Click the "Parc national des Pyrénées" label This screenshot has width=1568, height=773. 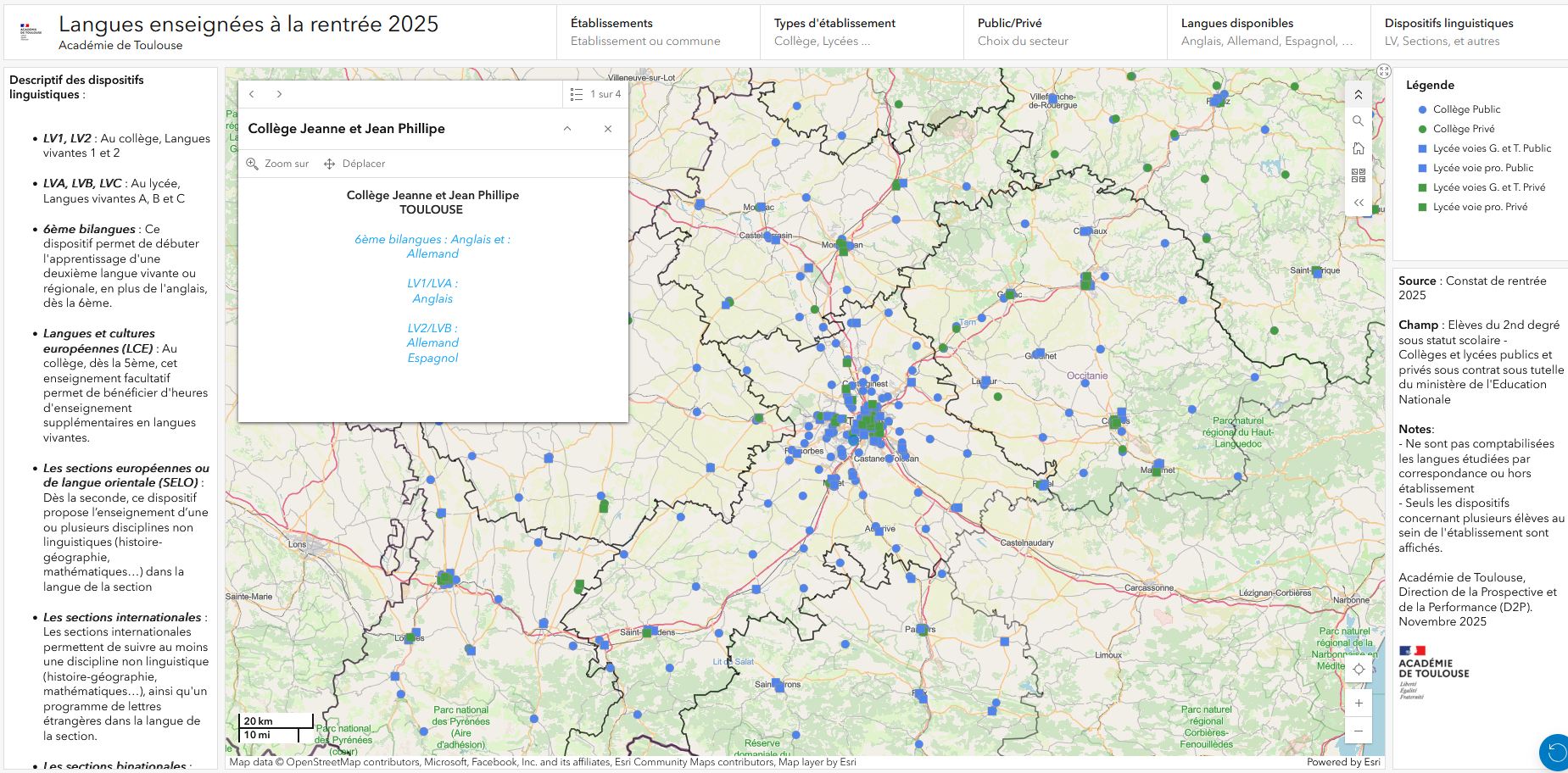(x=460, y=727)
